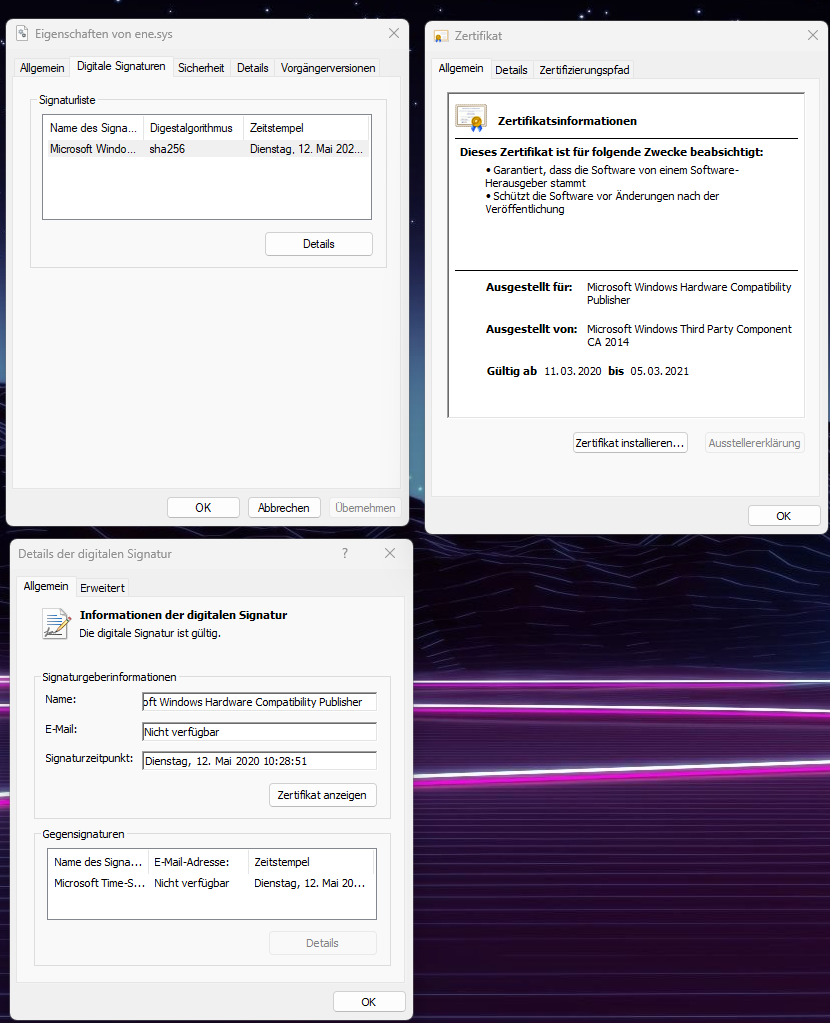830x1023 pixels.
Task: Click the E-Mail-Adresse column header
Action: pos(198,862)
